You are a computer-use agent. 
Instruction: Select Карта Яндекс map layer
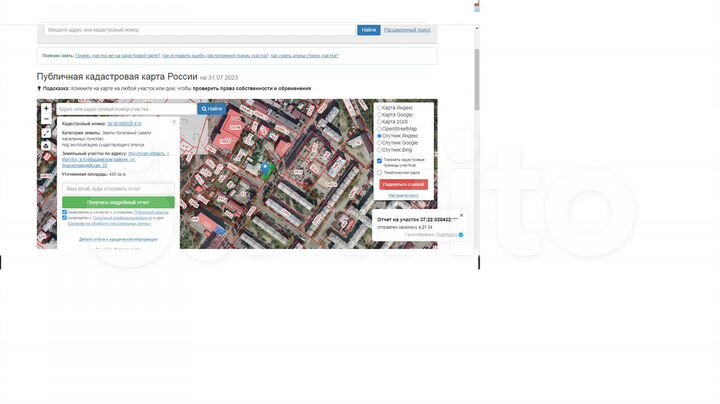[379, 107]
